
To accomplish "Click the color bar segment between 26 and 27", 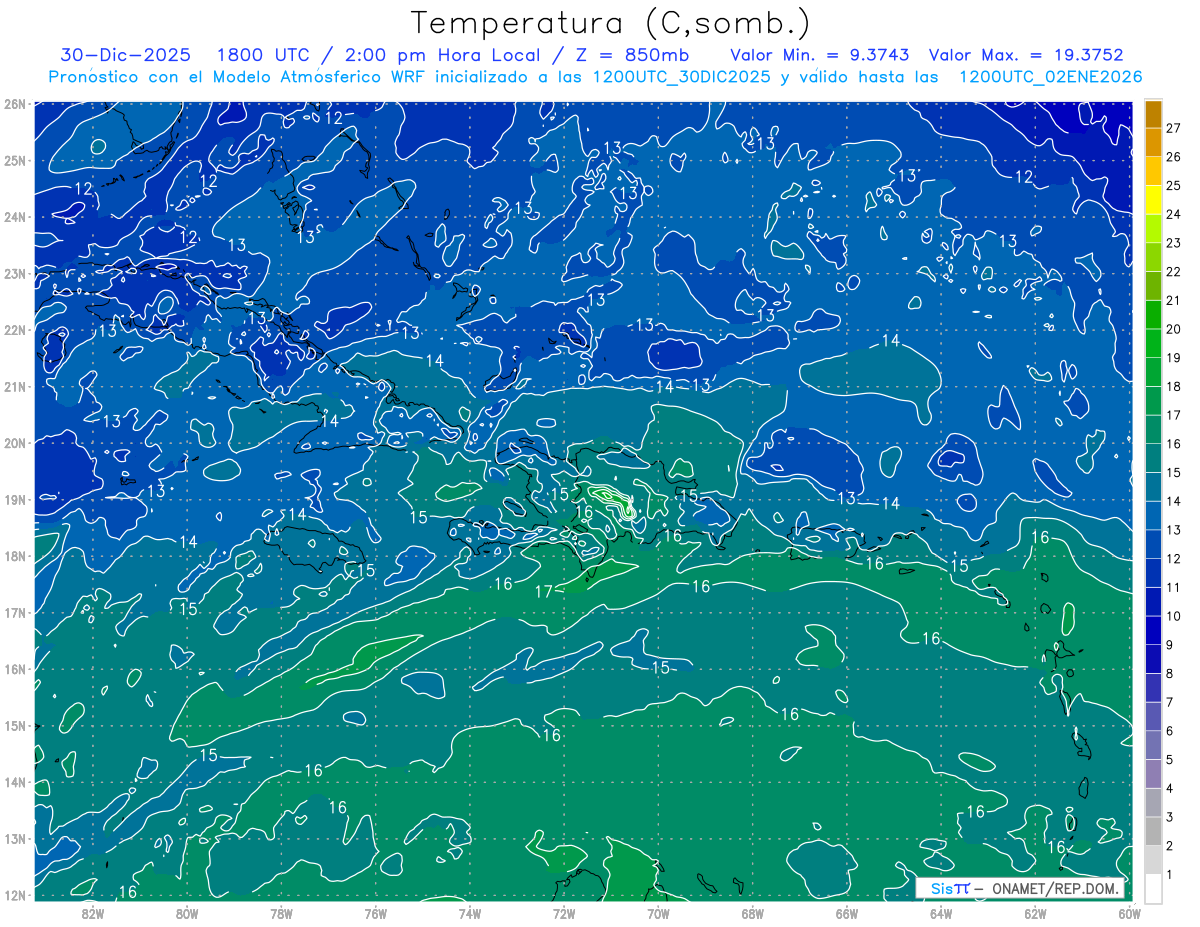I will 1153,143.
